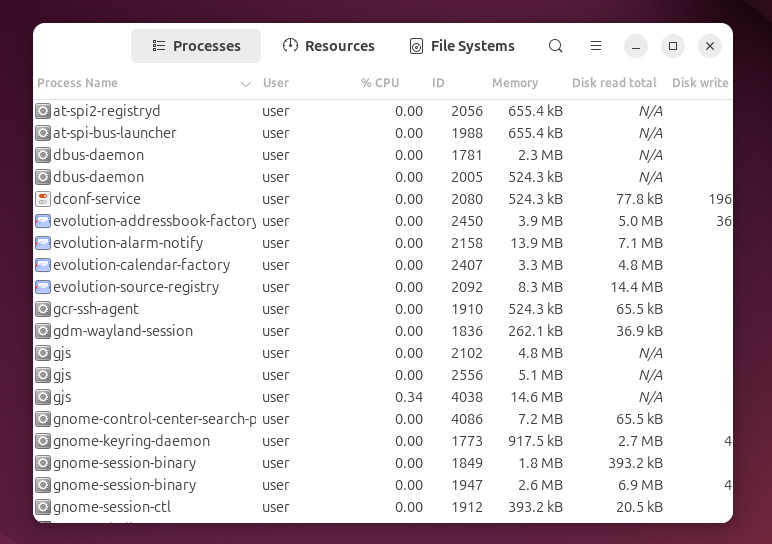Click the icon of gjs ID 2556
The height and width of the screenshot is (544, 772).
(43, 375)
